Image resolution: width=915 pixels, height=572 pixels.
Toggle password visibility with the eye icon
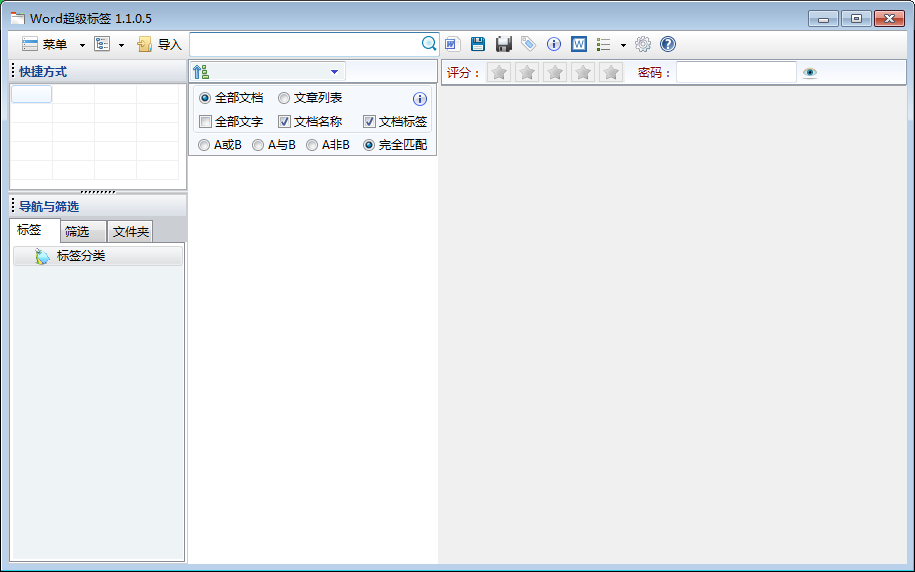click(x=810, y=72)
